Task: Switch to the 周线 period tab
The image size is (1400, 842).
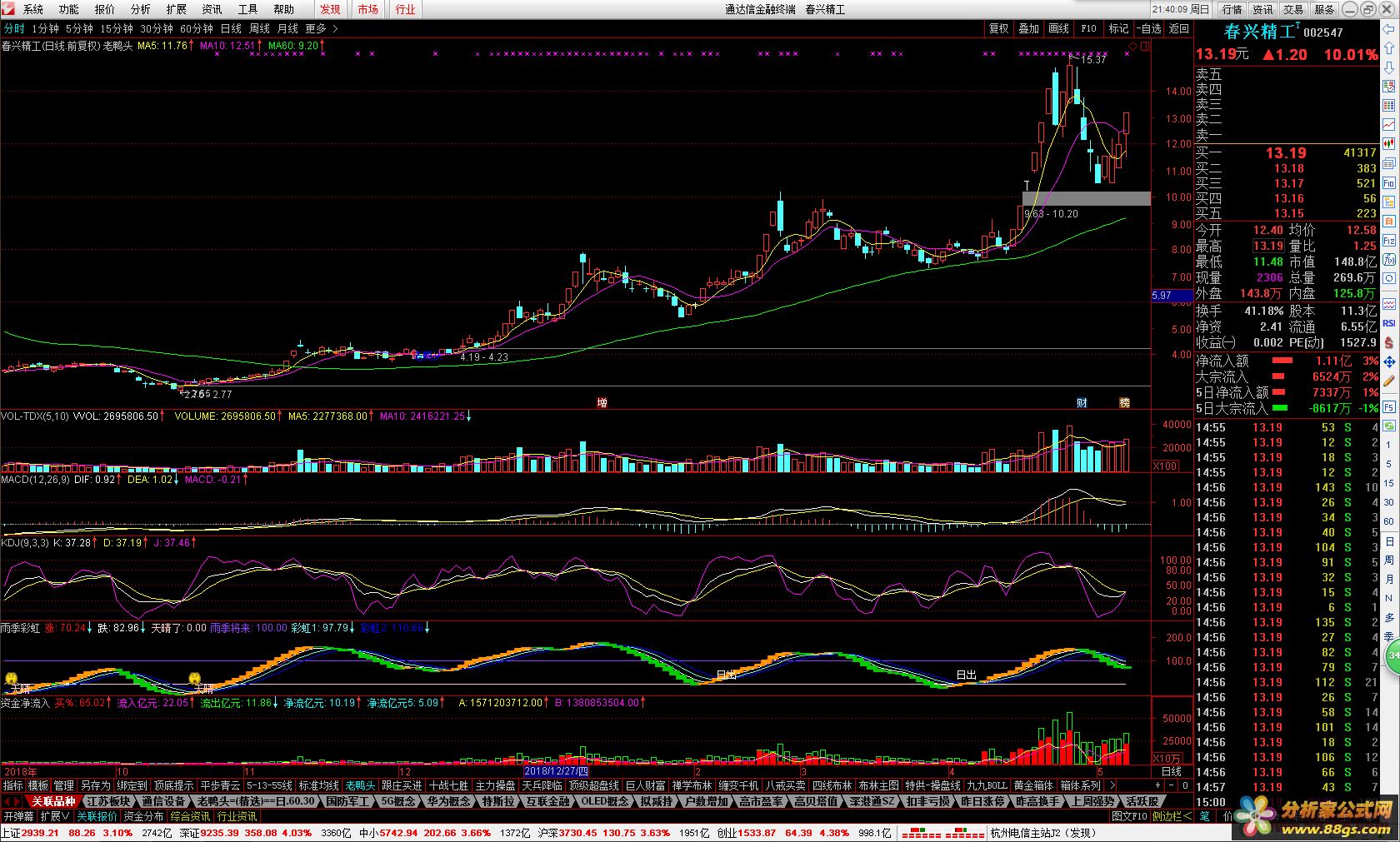Action: coord(260,28)
